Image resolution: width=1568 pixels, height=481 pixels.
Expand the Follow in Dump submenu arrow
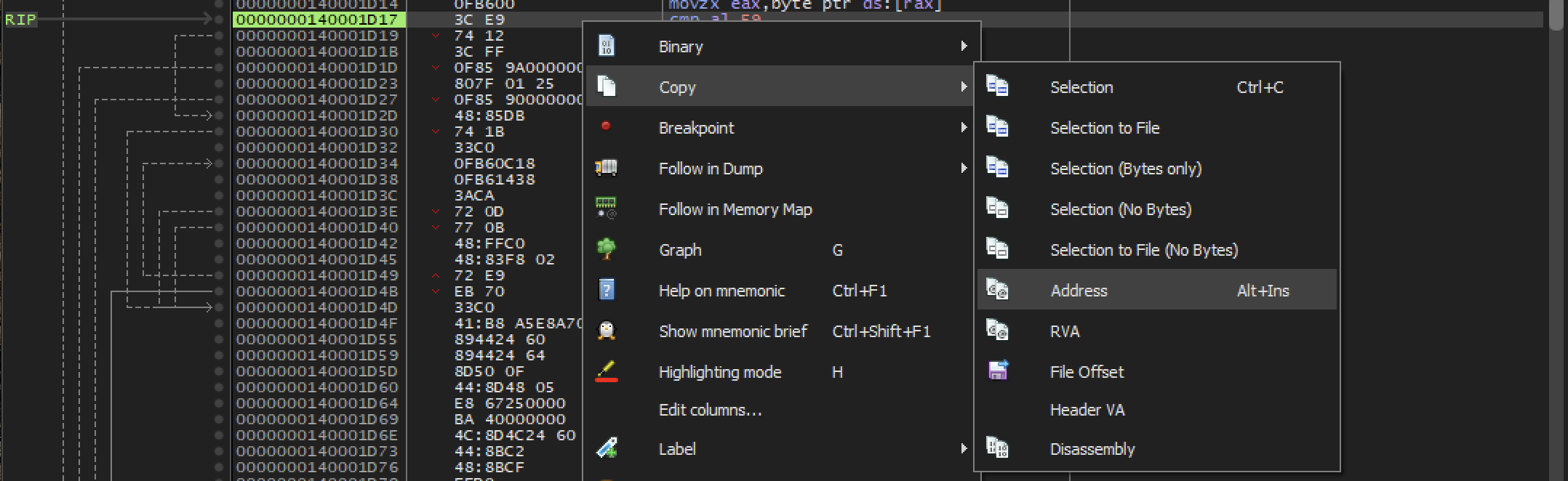pyautogui.click(x=964, y=168)
